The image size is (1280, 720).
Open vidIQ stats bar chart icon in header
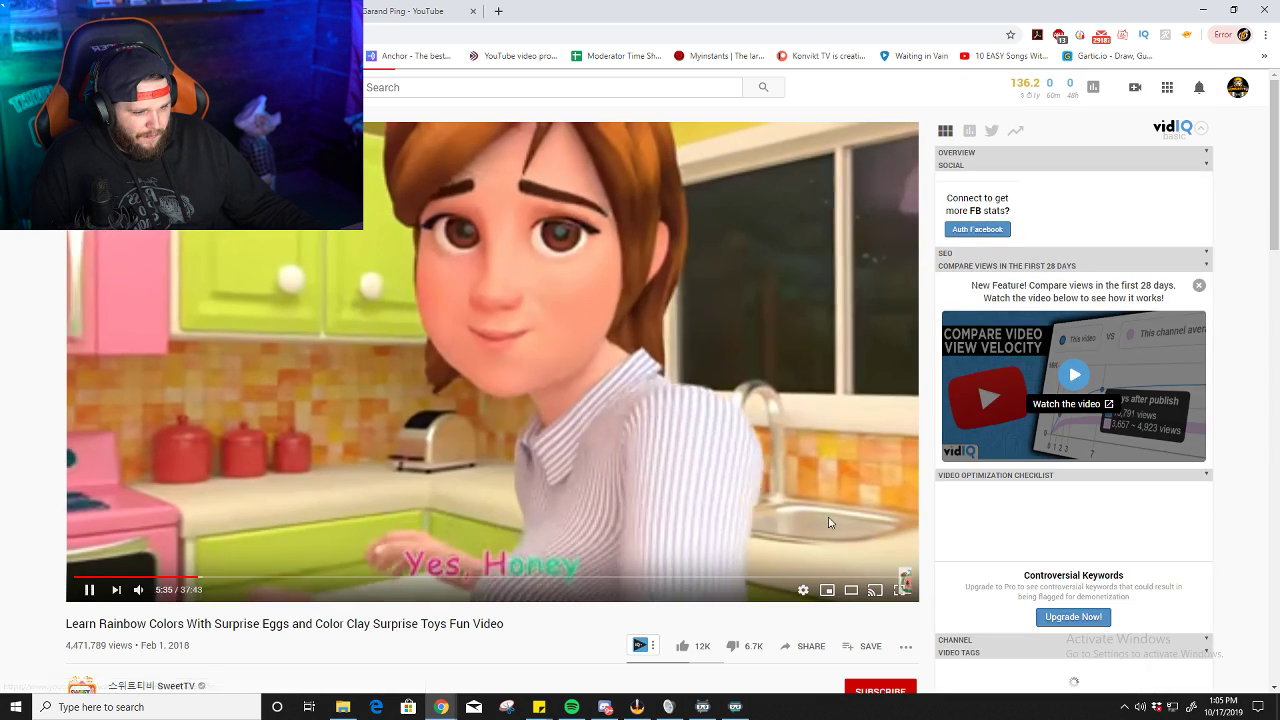tap(1093, 87)
